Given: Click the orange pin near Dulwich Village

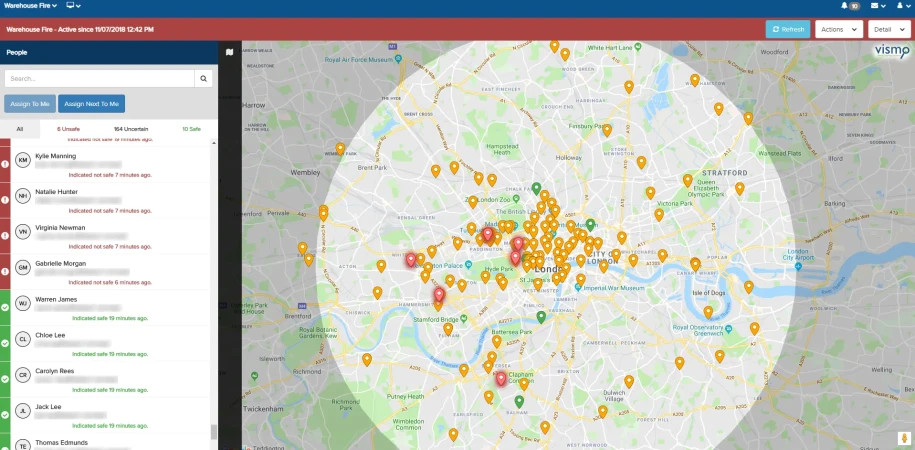Looking at the screenshot, I should point(628,382).
